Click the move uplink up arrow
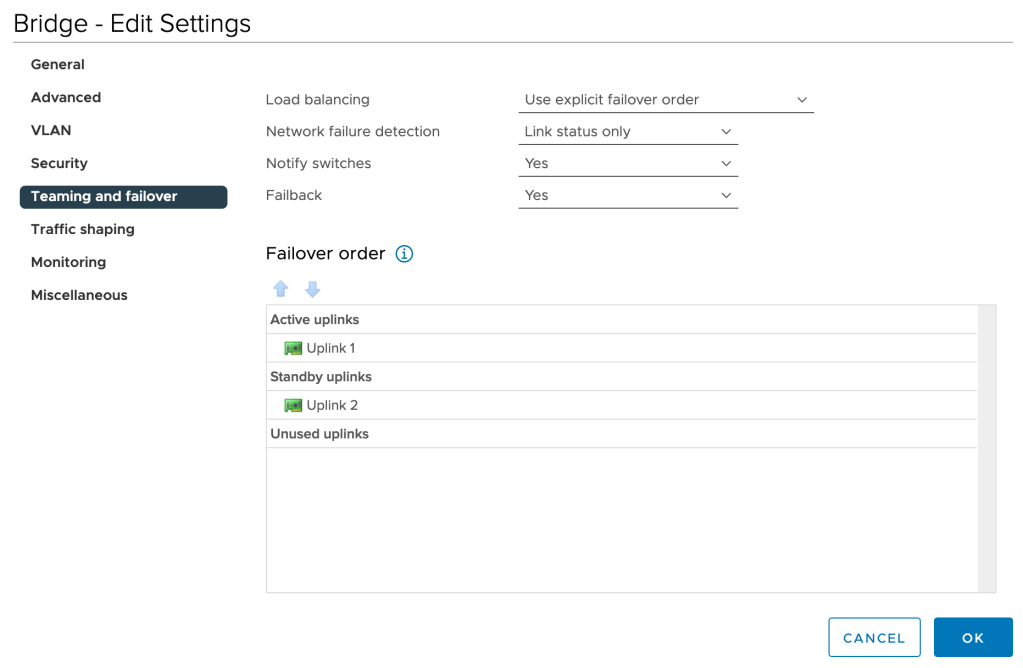The height and width of the screenshot is (668, 1023). tap(281, 289)
